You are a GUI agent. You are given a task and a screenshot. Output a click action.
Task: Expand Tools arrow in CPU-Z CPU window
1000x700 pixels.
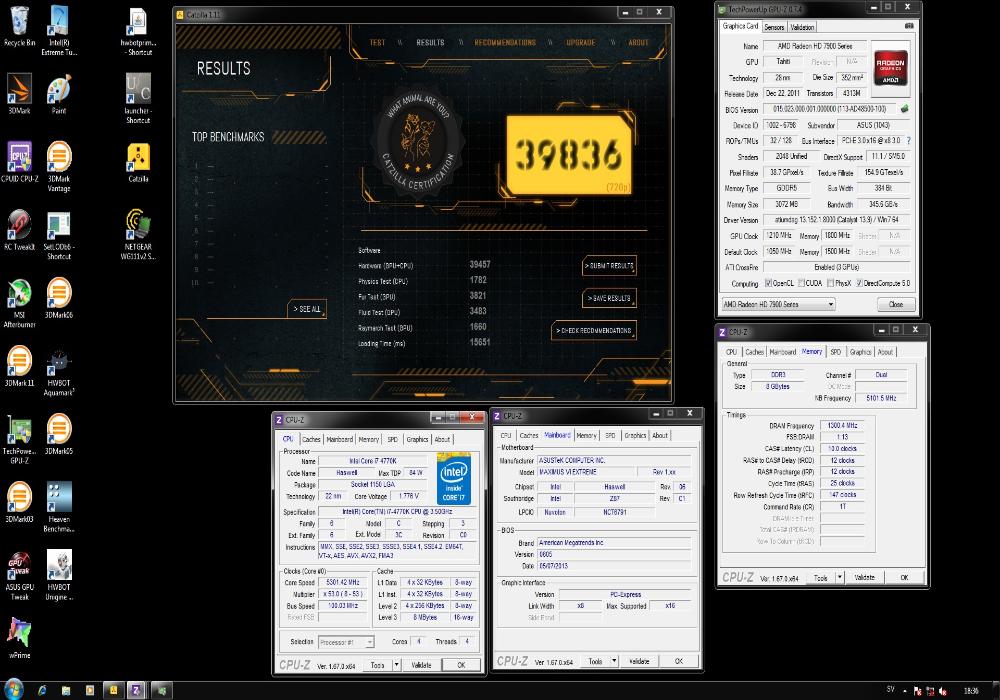click(397, 665)
